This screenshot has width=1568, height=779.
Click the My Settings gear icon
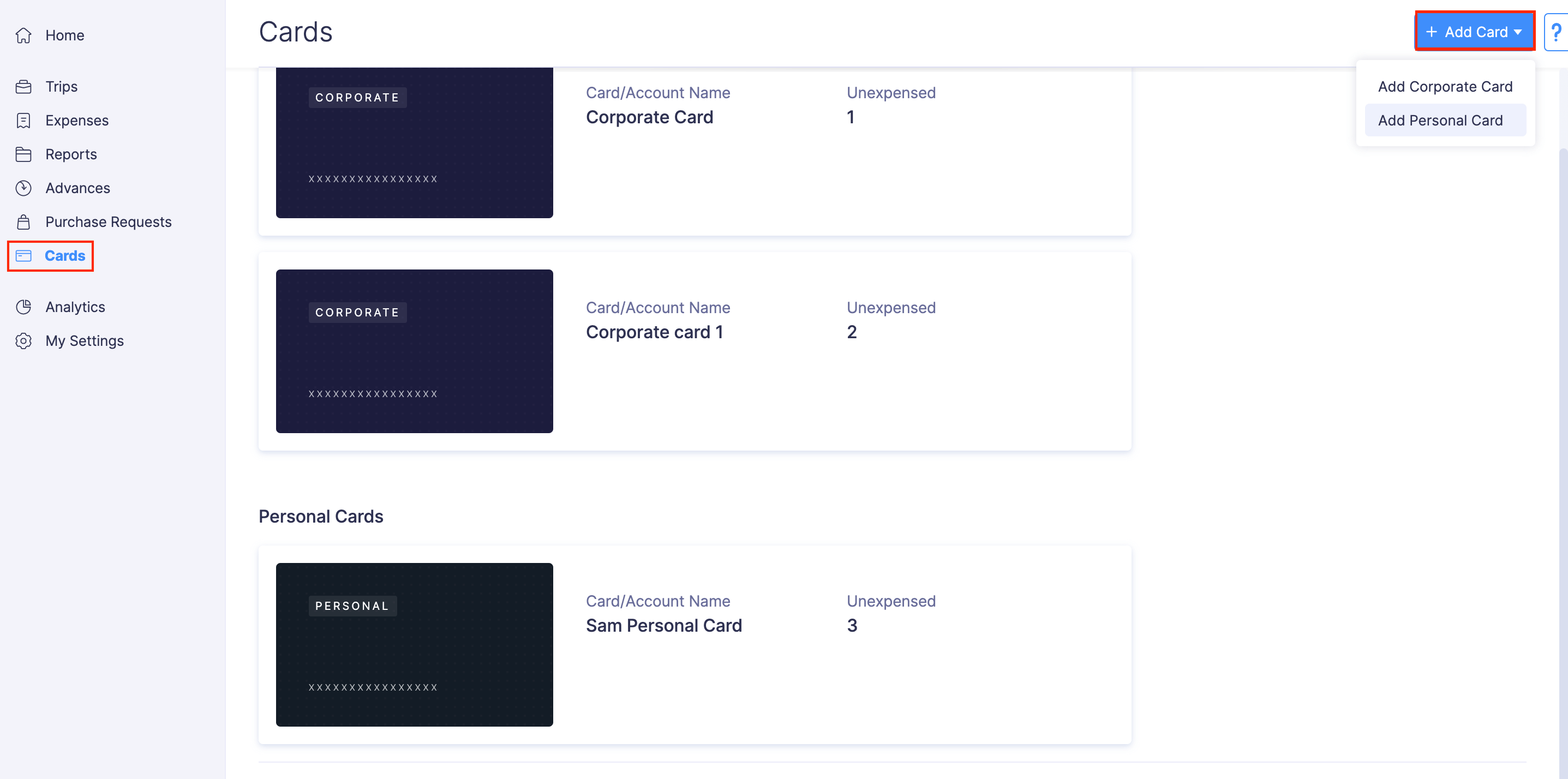(x=23, y=341)
